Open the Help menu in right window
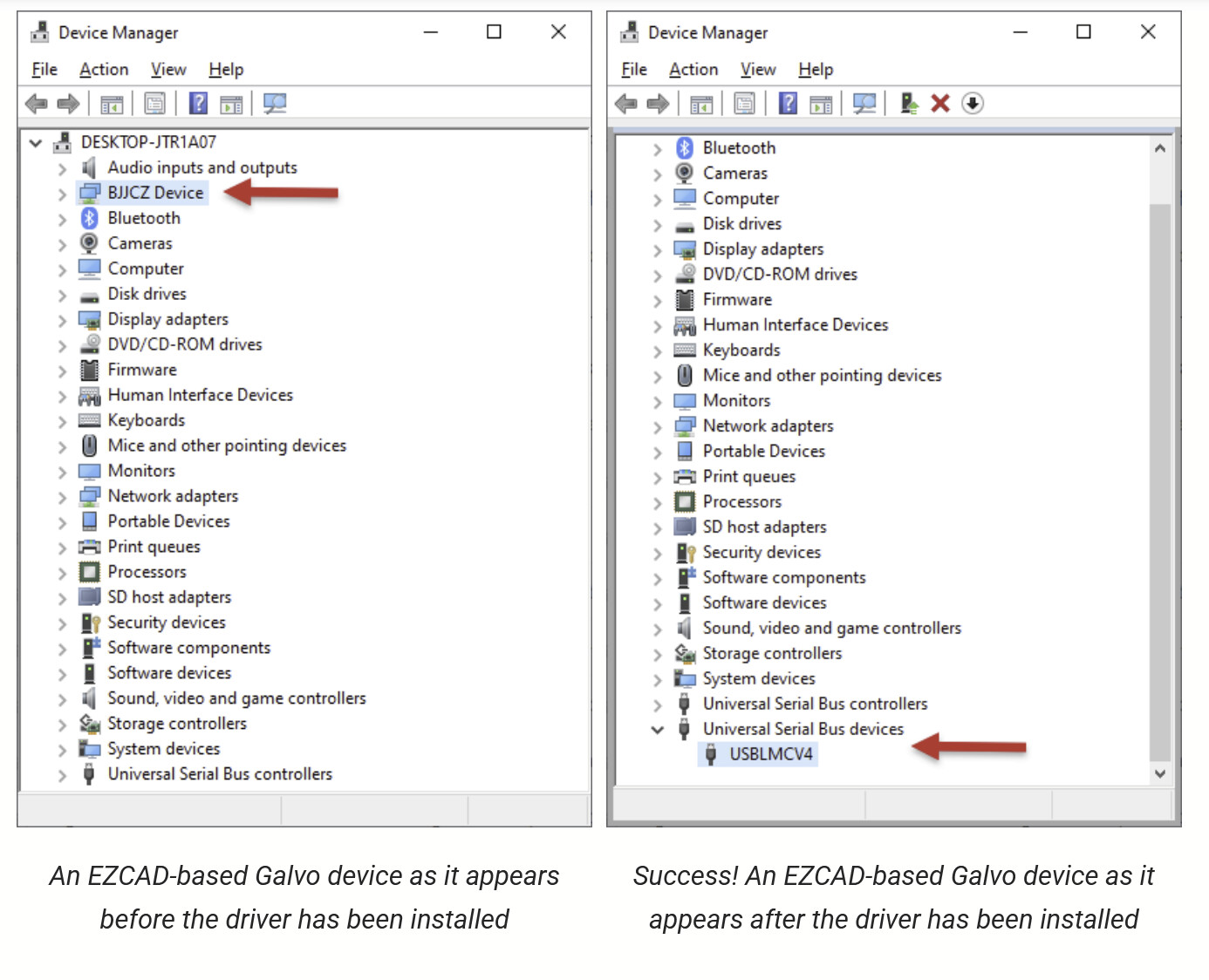Image resolution: width=1209 pixels, height=980 pixels. coord(815,70)
